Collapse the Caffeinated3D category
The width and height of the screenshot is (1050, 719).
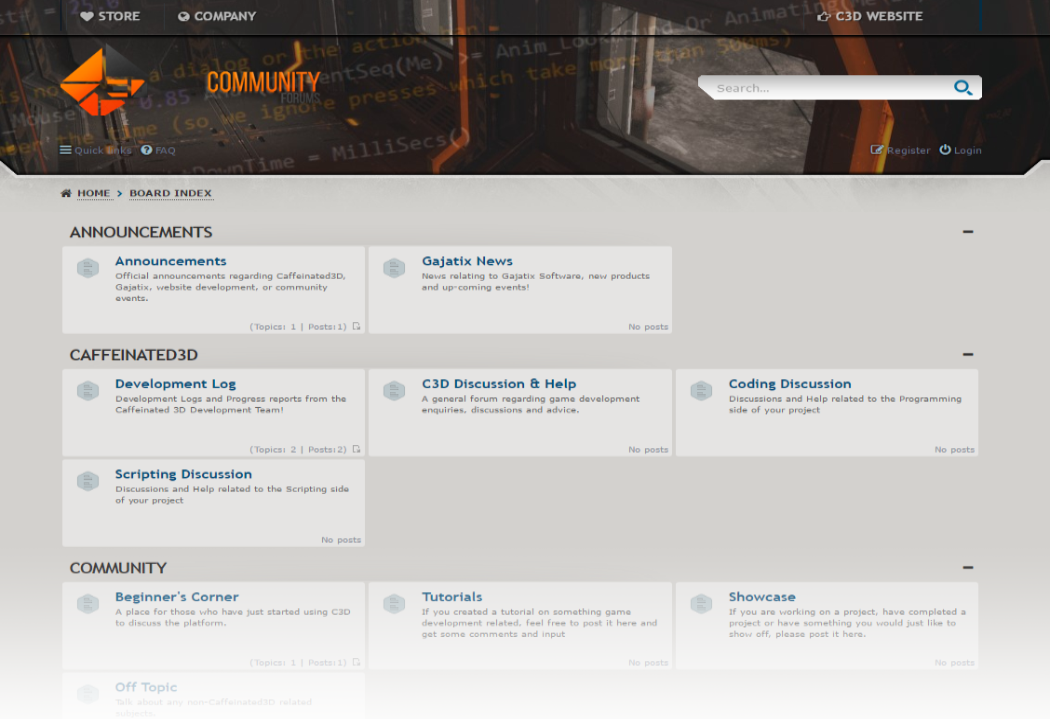(x=968, y=354)
